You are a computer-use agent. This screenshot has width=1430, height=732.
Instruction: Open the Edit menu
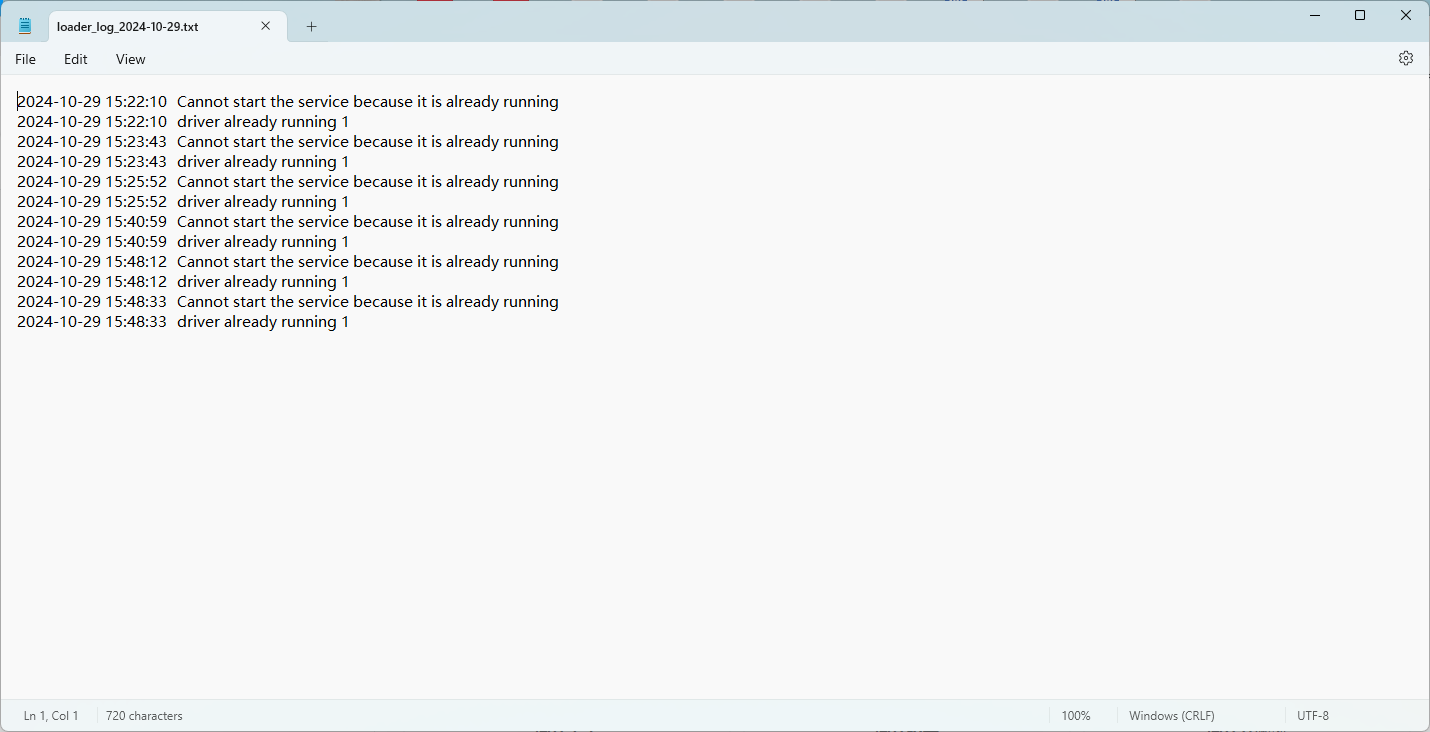pyautogui.click(x=76, y=59)
